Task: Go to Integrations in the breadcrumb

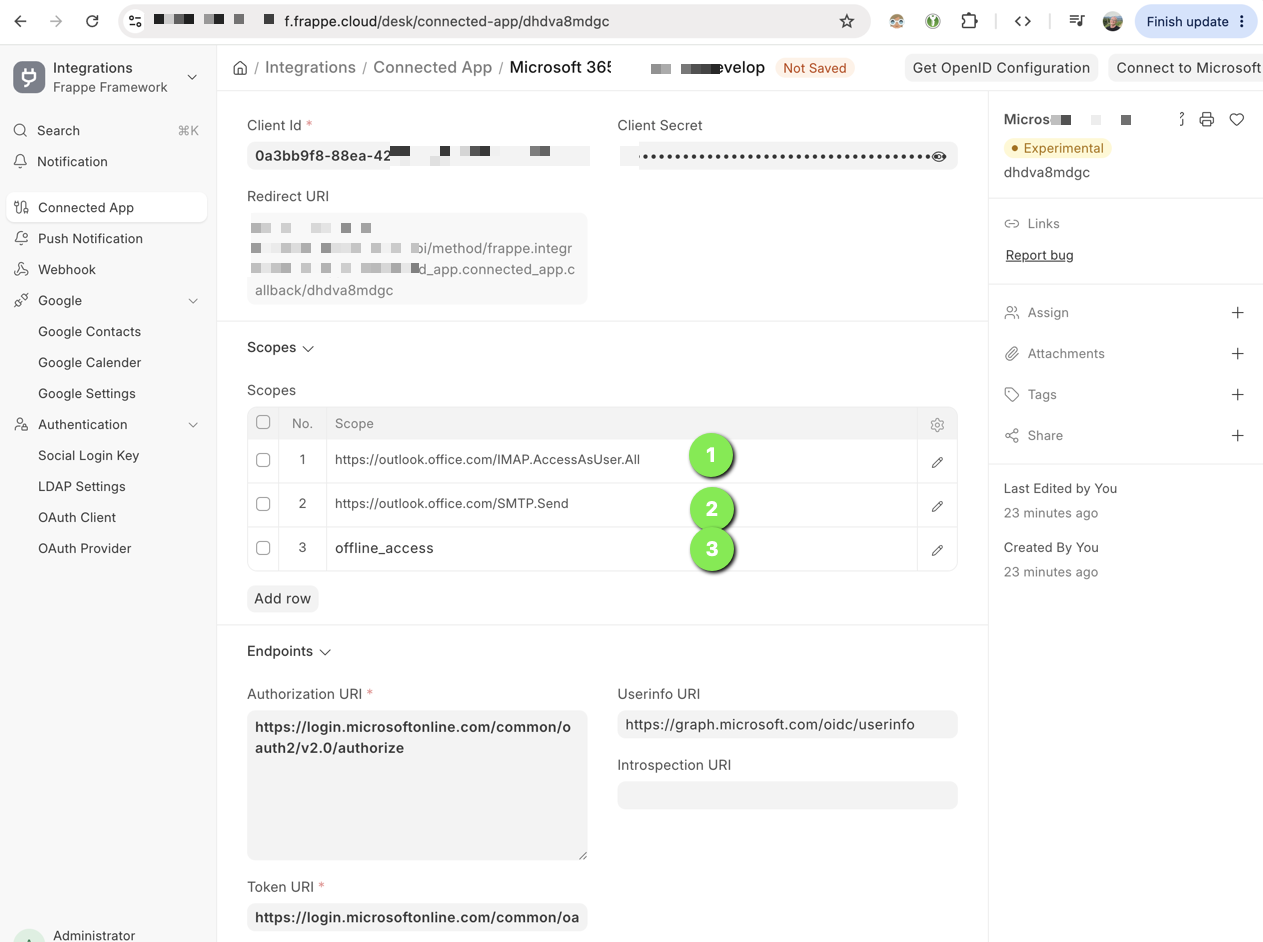Action: [310, 67]
